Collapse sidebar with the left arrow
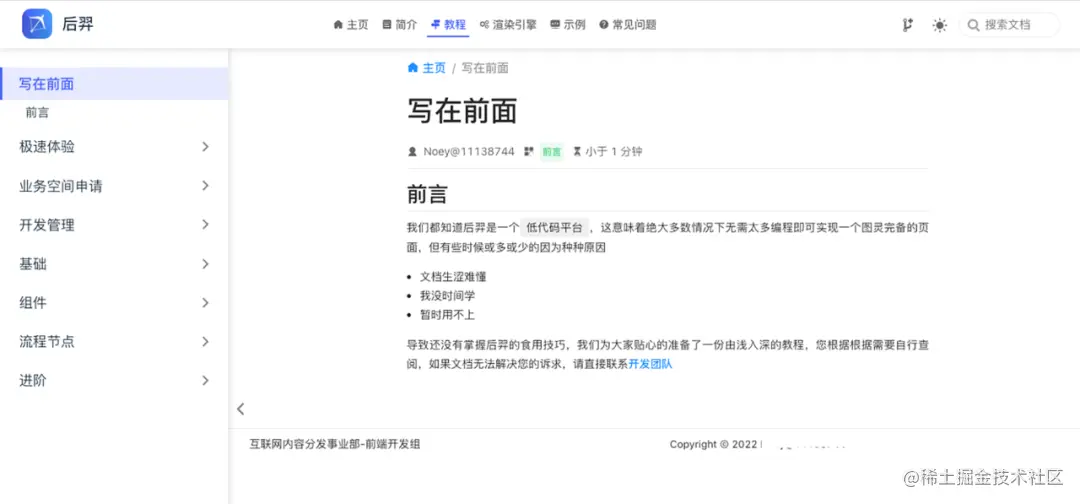 [x=240, y=409]
